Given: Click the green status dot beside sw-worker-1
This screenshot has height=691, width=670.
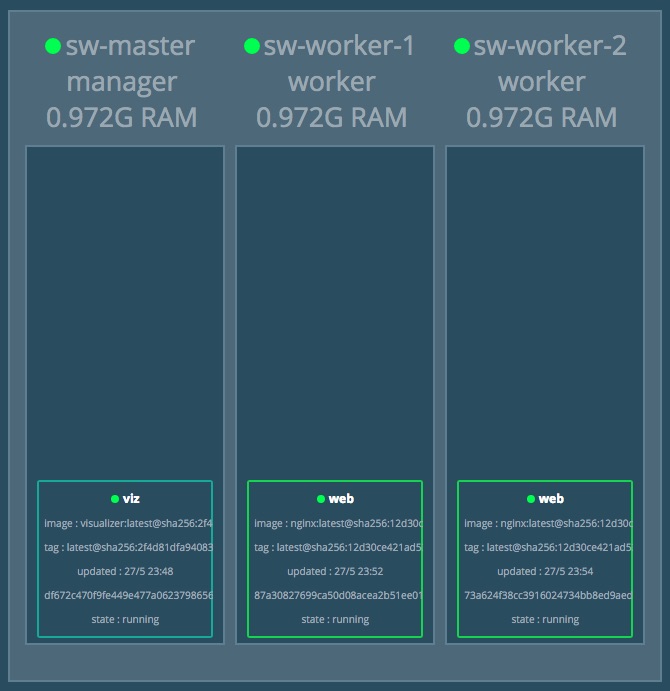Looking at the screenshot, I should coord(252,47).
